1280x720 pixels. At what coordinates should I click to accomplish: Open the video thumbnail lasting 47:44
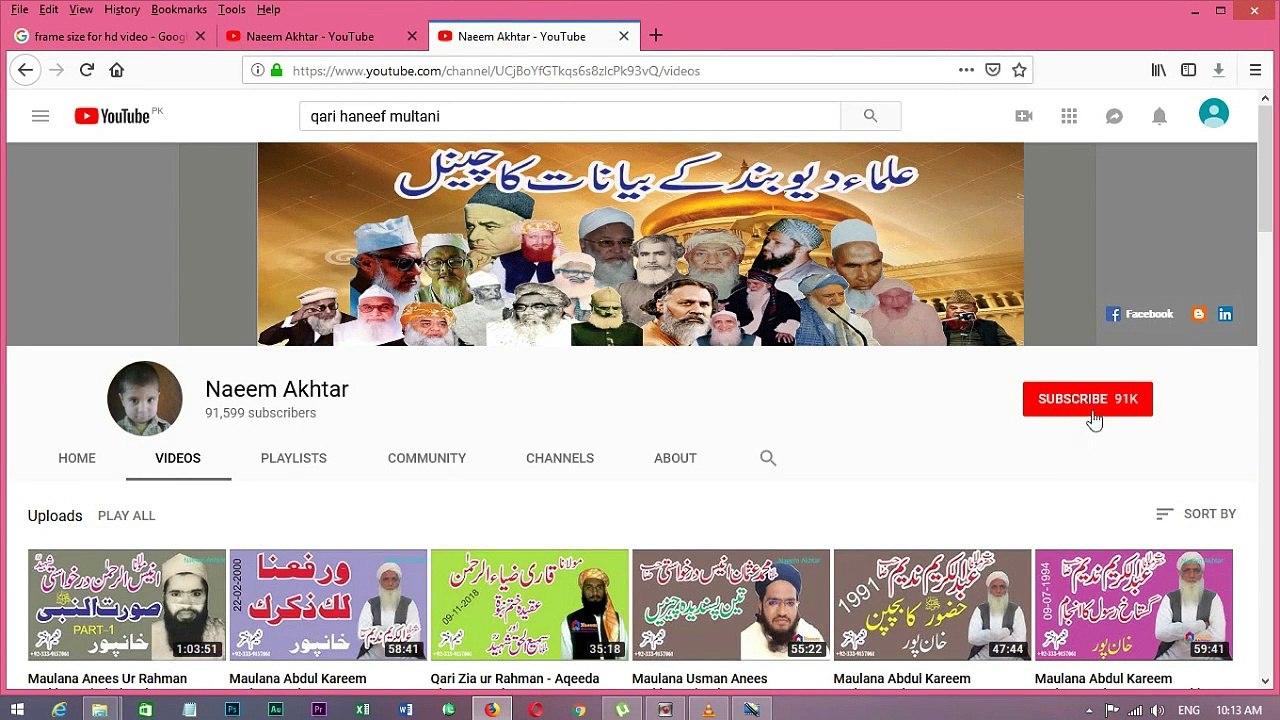point(932,605)
